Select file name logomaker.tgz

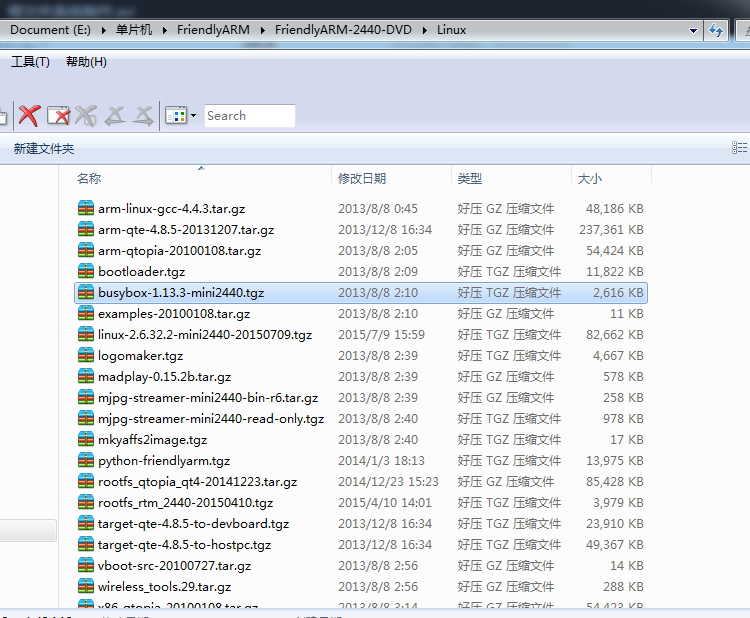(140, 356)
